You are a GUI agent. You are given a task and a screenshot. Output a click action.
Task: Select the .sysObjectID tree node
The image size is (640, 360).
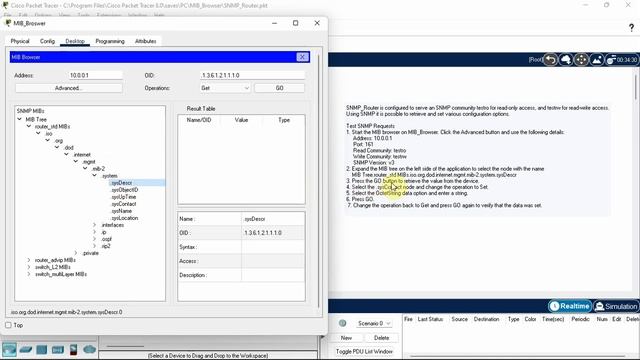(124, 190)
